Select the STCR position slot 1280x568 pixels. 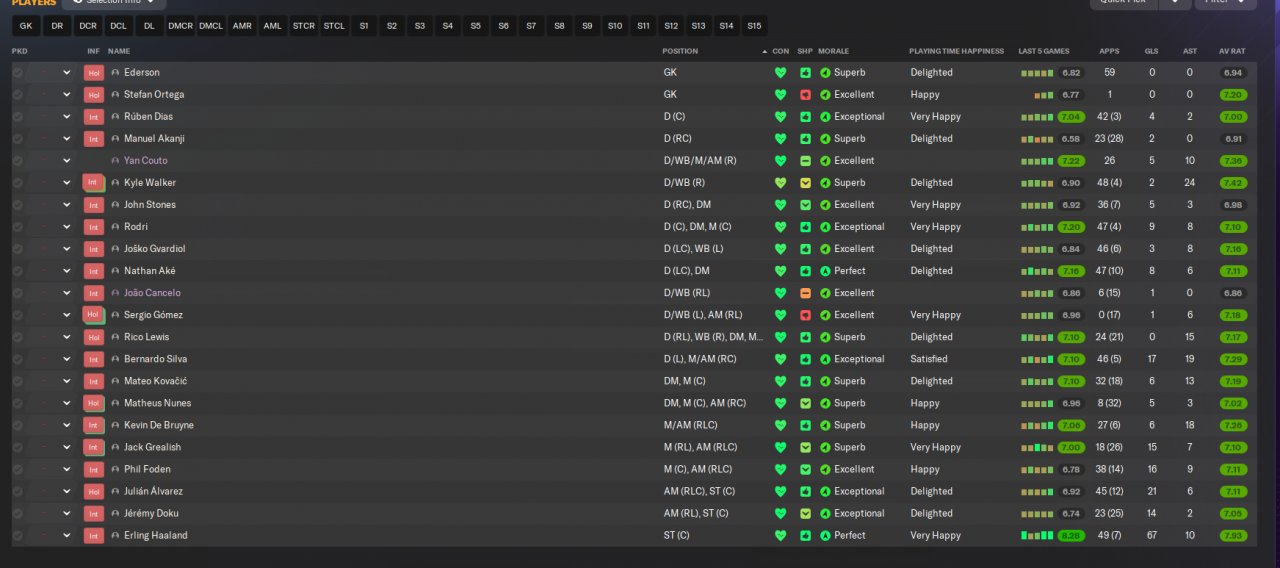(x=304, y=26)
